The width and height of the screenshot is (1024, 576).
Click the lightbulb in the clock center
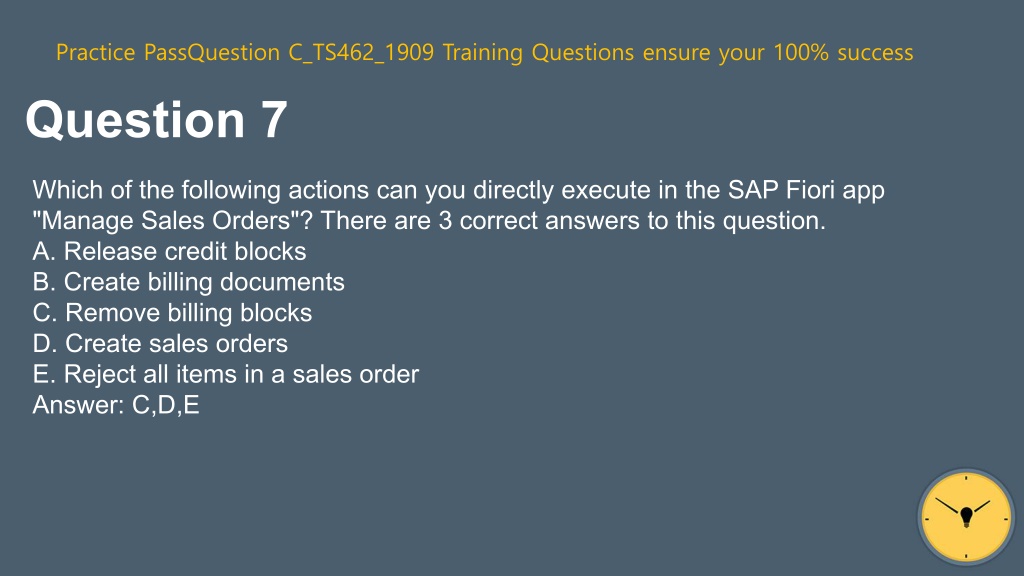tap(967, 517)
